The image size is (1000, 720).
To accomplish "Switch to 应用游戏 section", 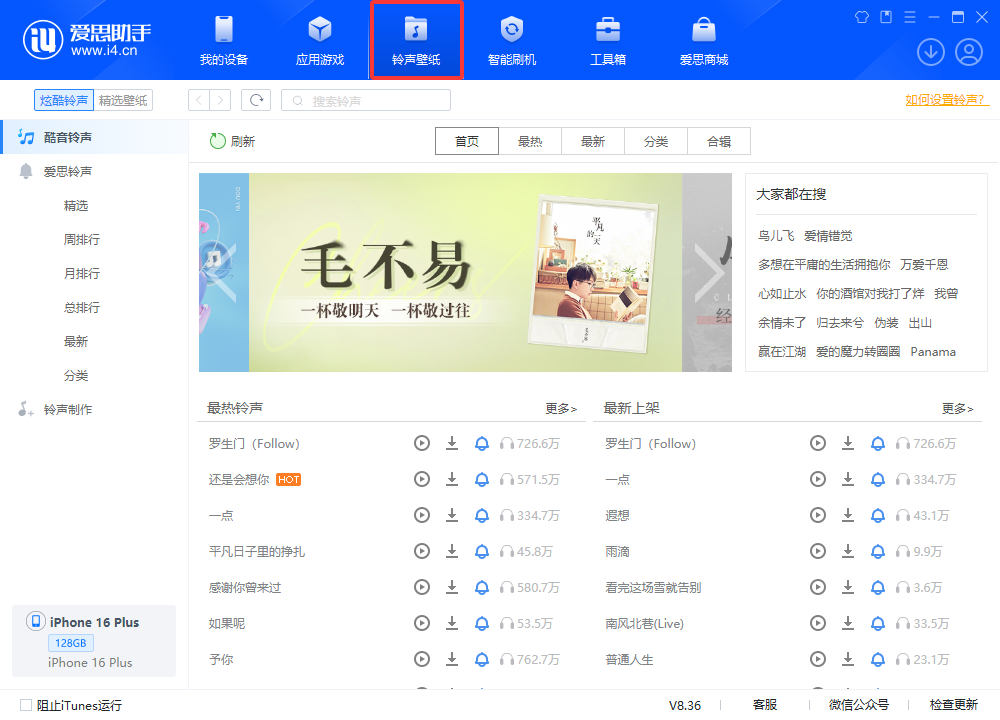I will tap(320, 40).
